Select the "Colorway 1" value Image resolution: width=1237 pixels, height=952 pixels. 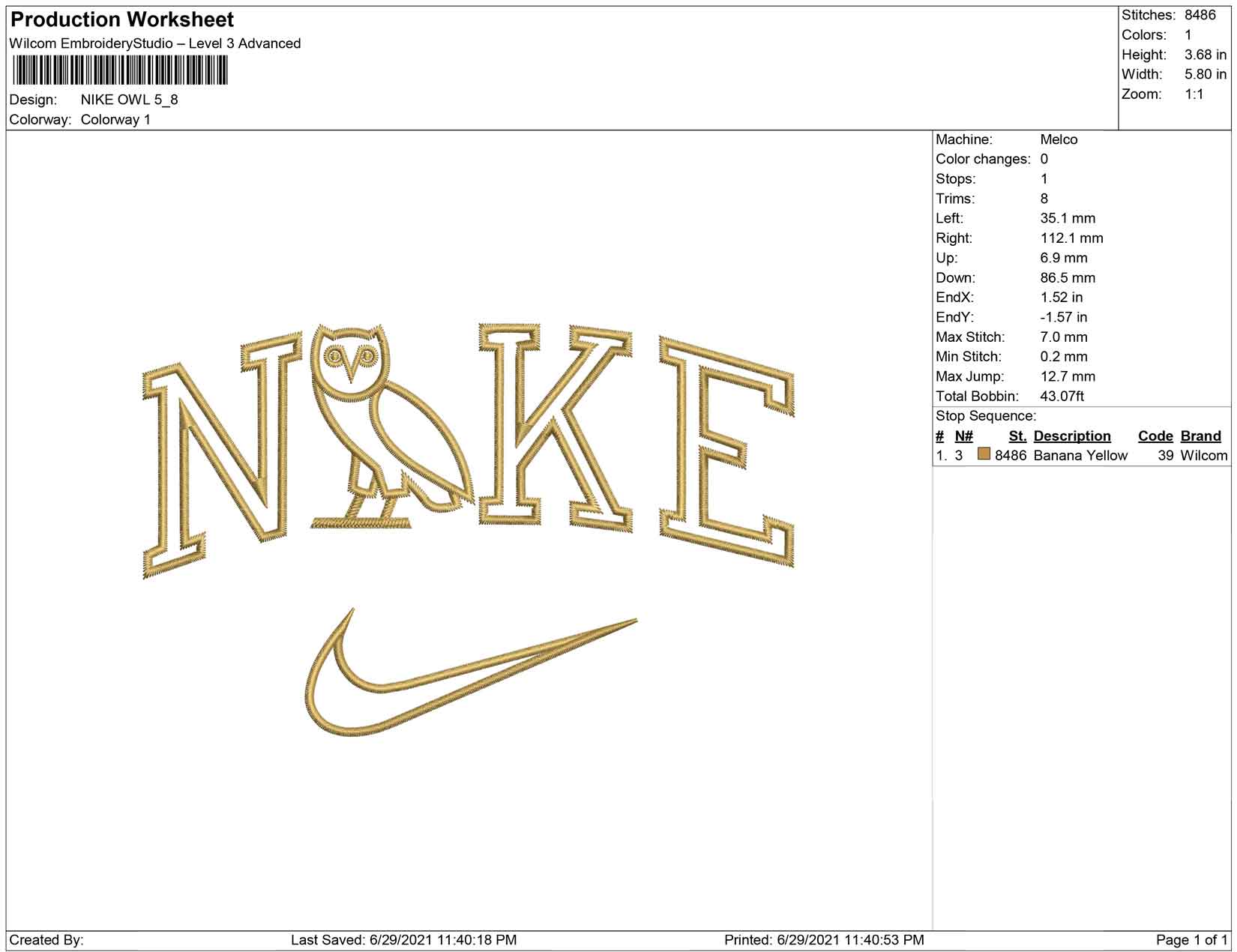[115, 120]
